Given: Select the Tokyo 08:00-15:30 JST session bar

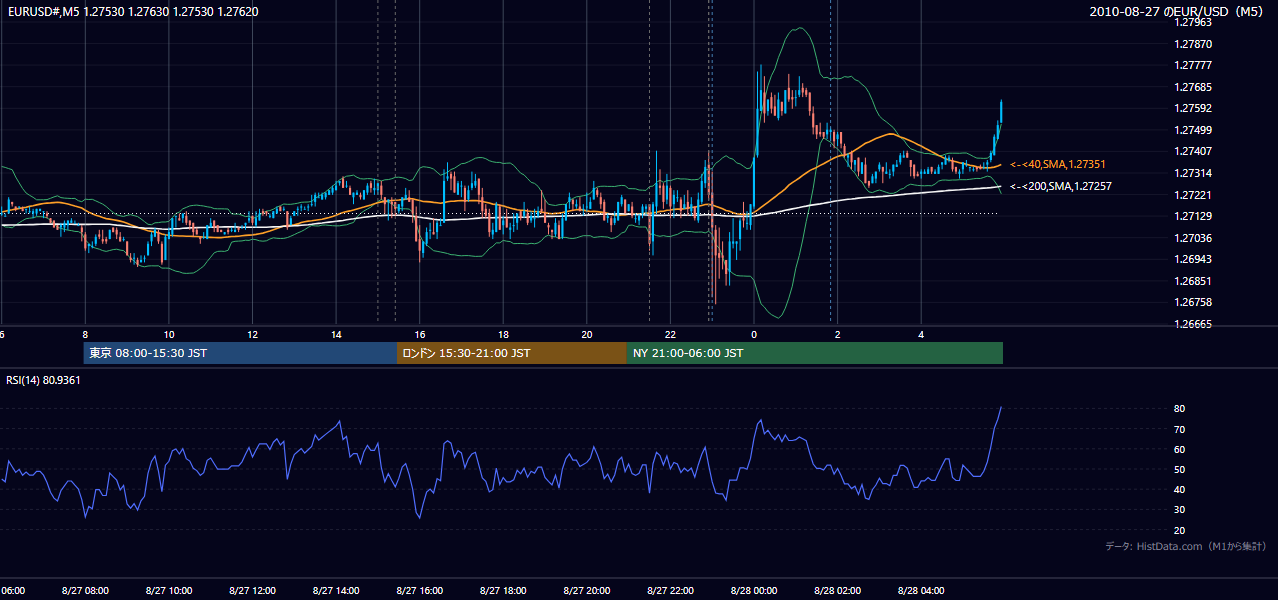Looking at the screenshot, I should 241,353.
